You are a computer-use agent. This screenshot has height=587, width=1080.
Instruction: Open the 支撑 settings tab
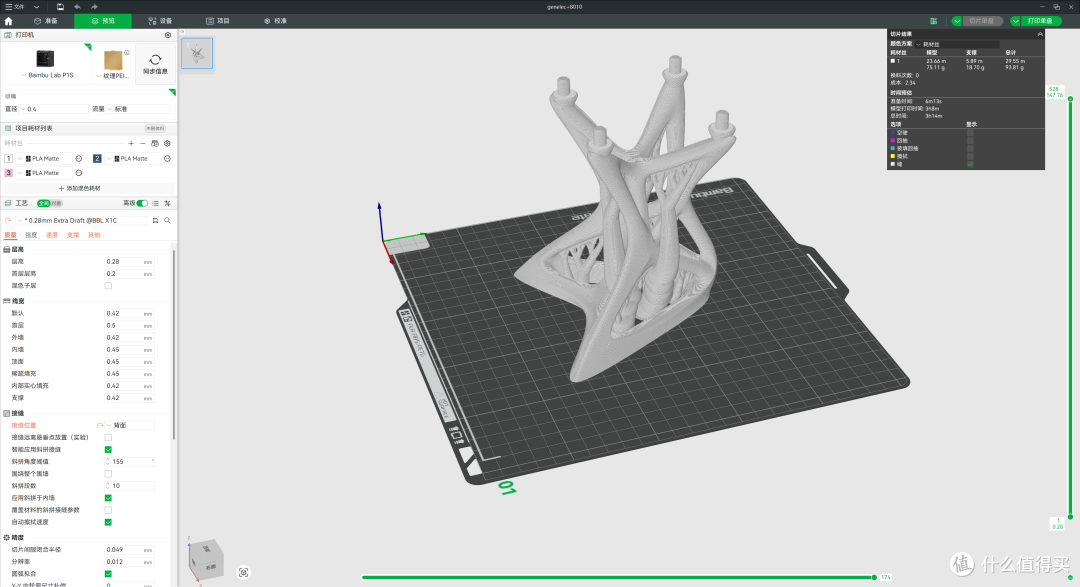click(73, 235)
